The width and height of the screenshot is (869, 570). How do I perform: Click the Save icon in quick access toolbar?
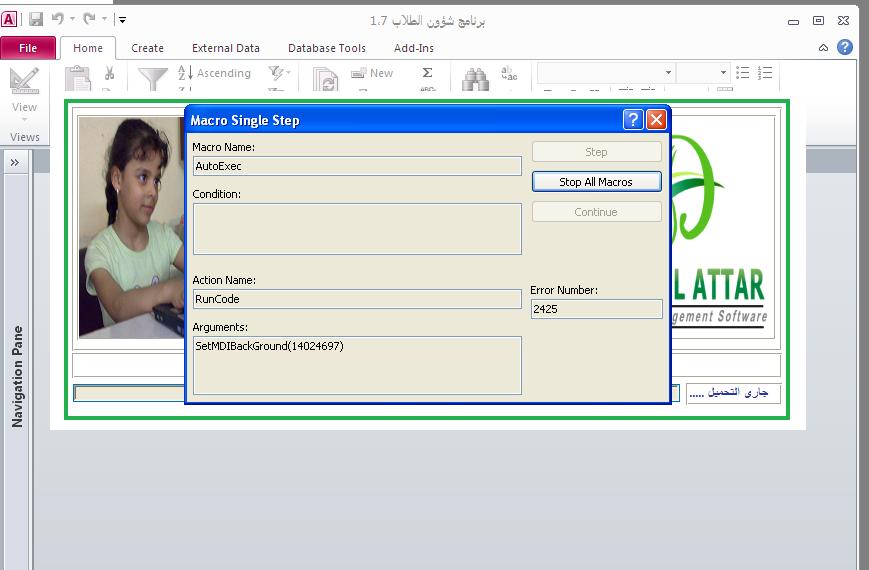pyautogui.click(x=36, y=19)
